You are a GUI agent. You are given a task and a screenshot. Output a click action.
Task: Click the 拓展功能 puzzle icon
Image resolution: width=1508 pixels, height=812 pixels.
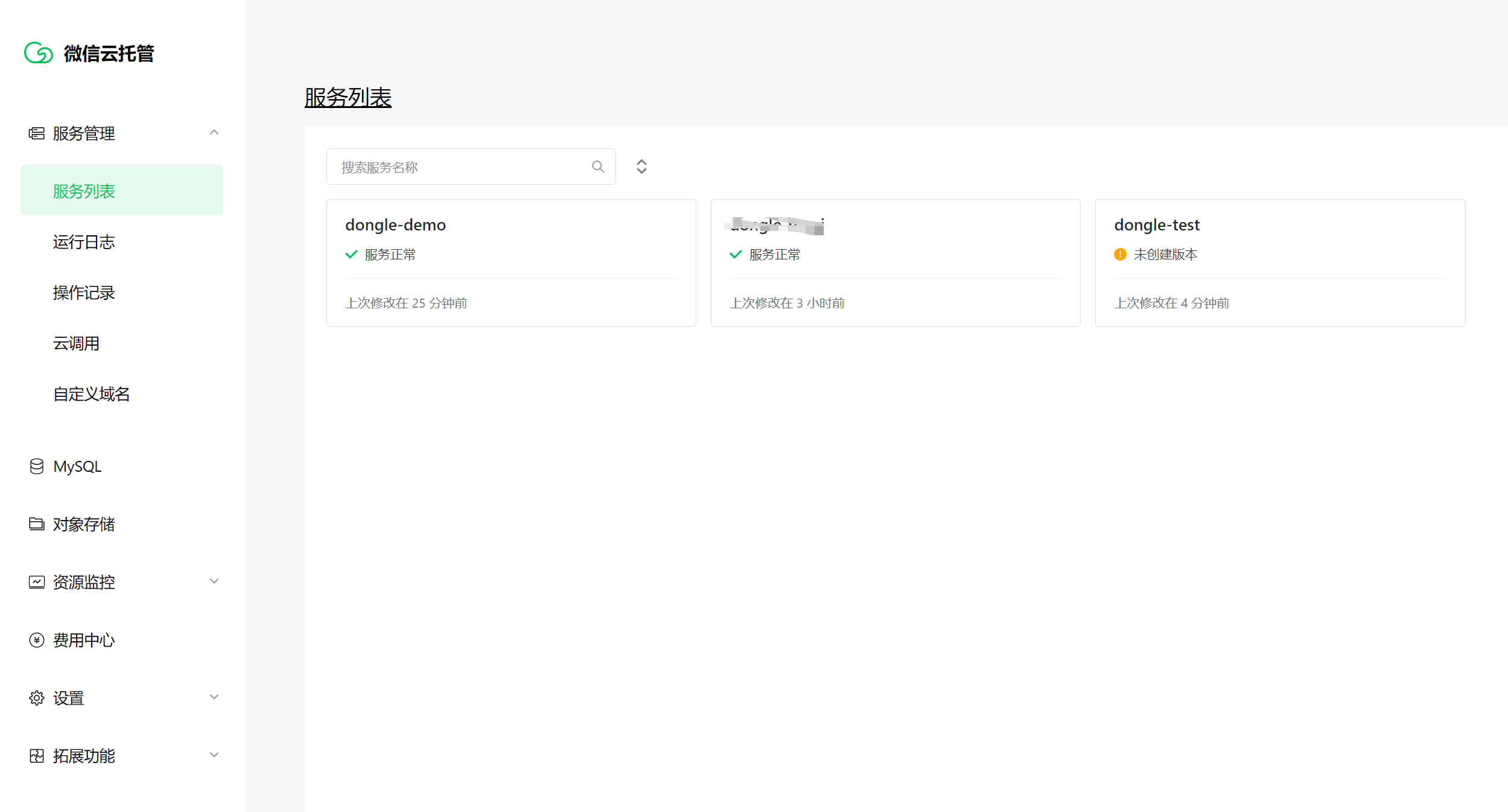[x=37, y=756]
